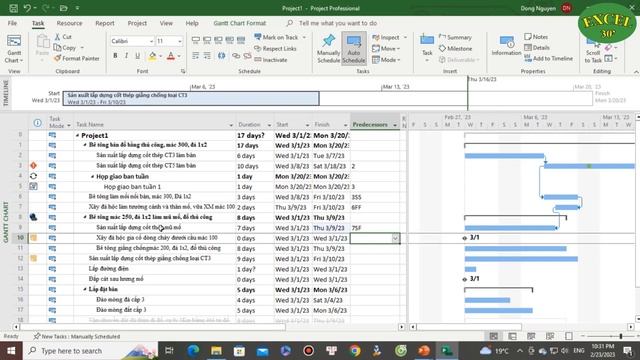Viewport: 640px width, 360px height.
Task: Activate Format Painter
Action: (77, 58)
